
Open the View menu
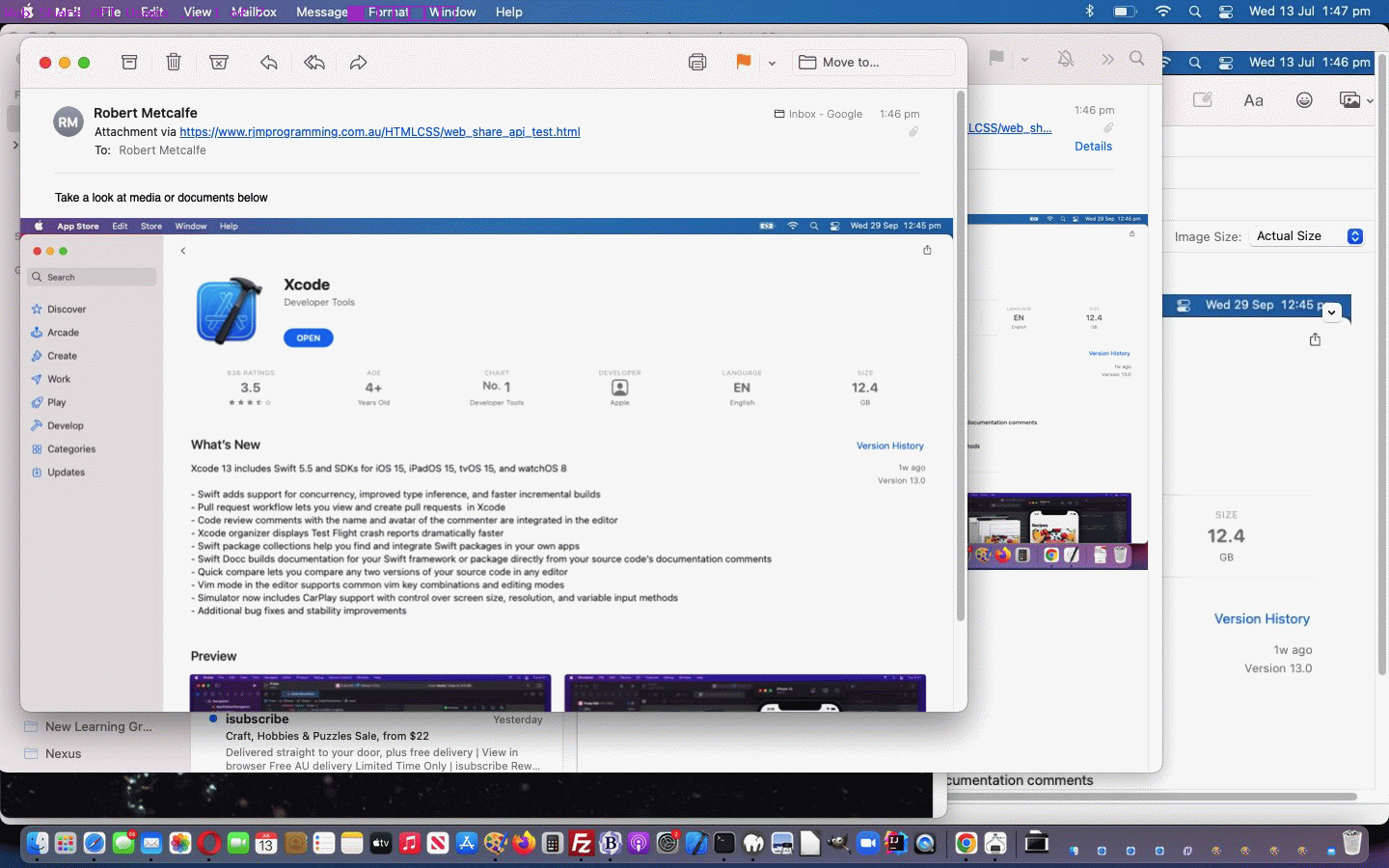pyautogui.click(x=197, y=12)
